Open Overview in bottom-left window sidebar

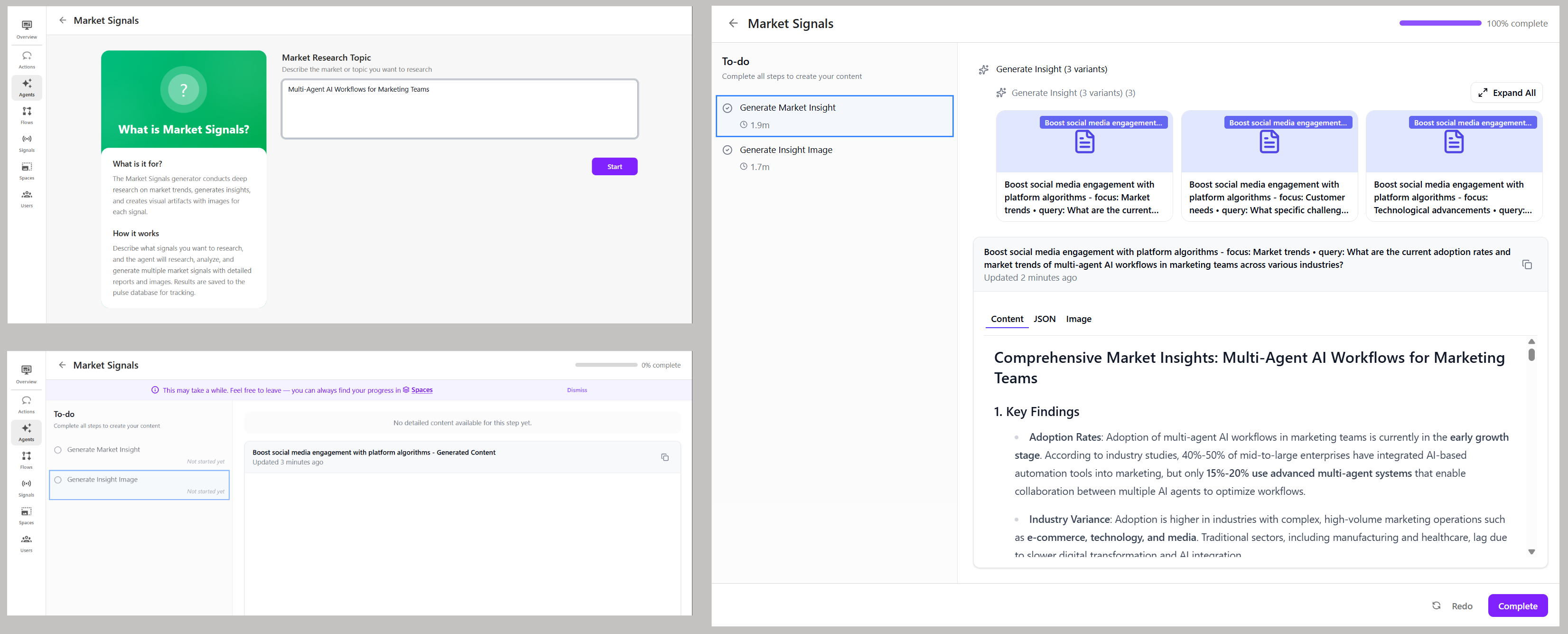pyautogui.click(x=26, y=374)
